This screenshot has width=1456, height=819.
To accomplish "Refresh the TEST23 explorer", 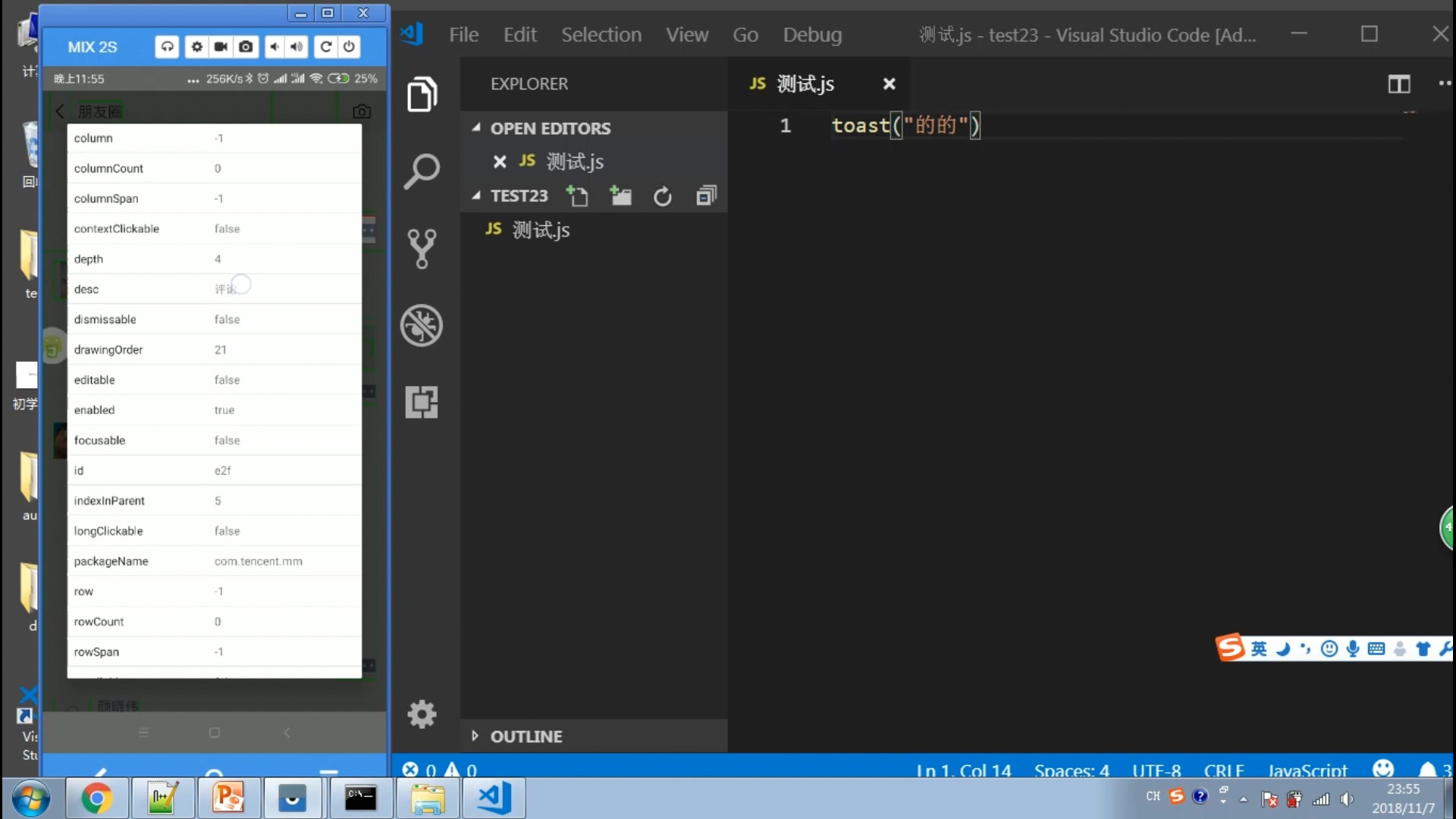I will click(x=662, y=196).
